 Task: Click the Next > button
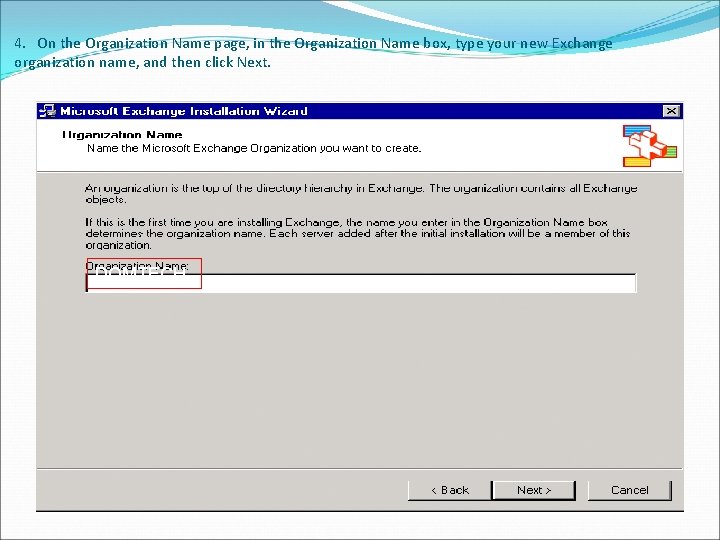pos(534,490)
